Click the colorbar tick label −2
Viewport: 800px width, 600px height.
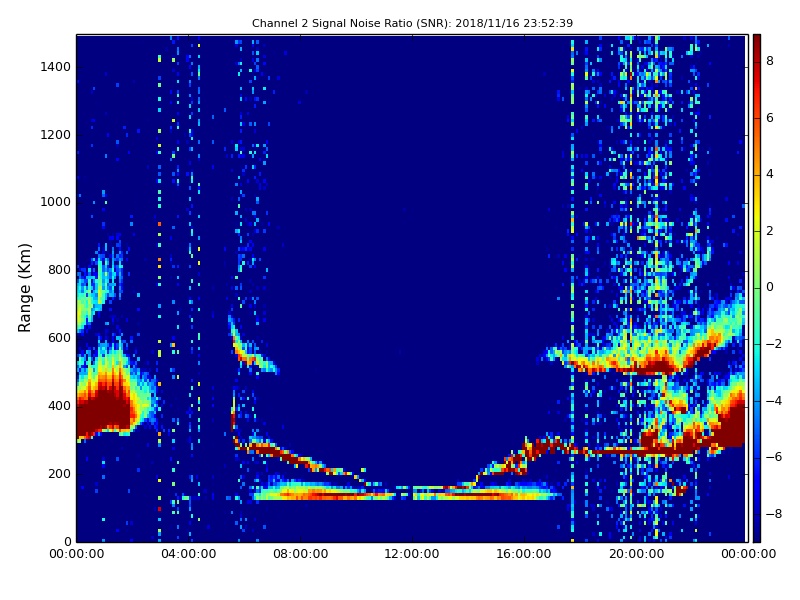[x=774, y=344]
